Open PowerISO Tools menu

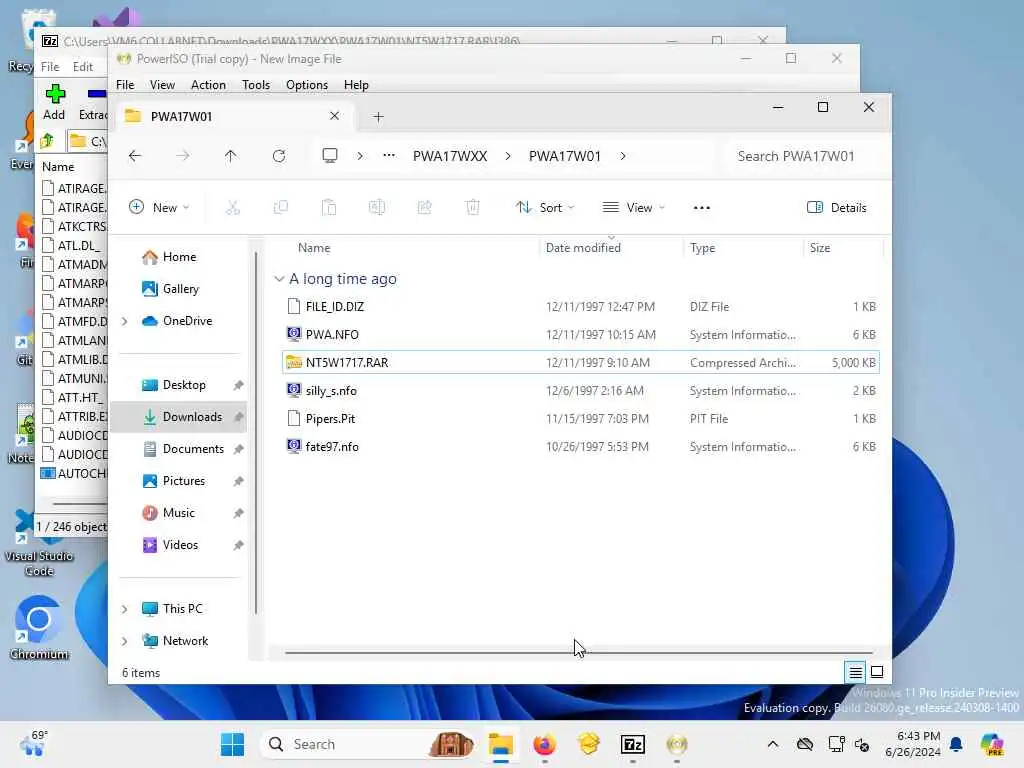click(256, 85)
